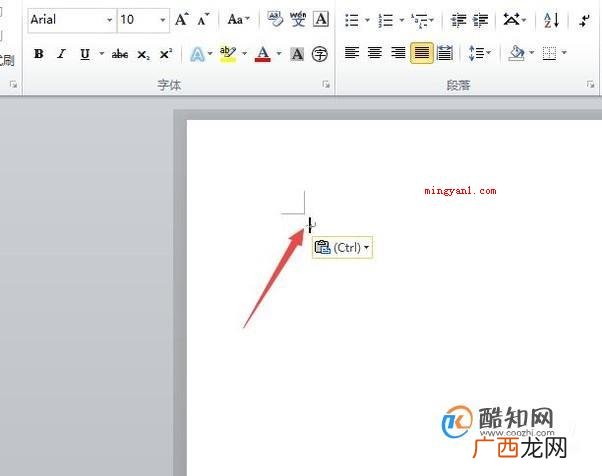Expand the underline style dropdown arrow
The width and height of the screenshot is (602, 476).
[x=102, y=53]
